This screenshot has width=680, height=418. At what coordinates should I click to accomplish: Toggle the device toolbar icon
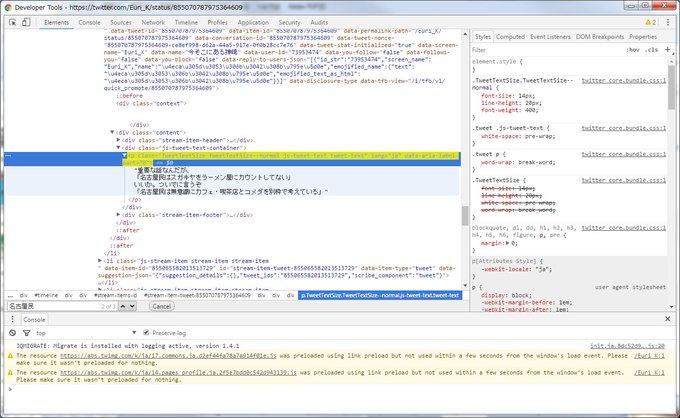[26, 22]
